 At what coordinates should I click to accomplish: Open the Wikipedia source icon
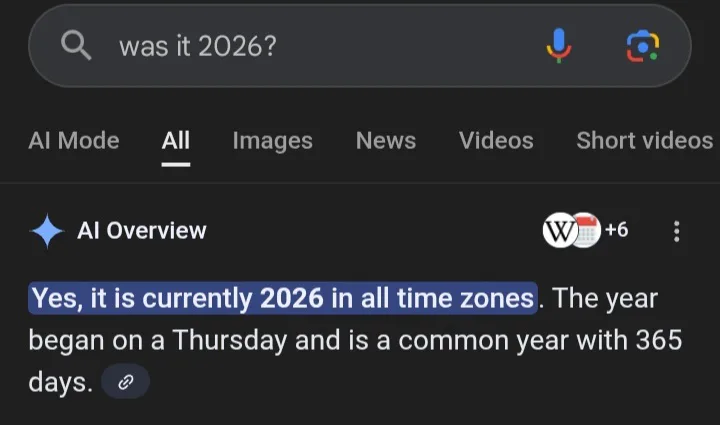click(x=560, y=231)
